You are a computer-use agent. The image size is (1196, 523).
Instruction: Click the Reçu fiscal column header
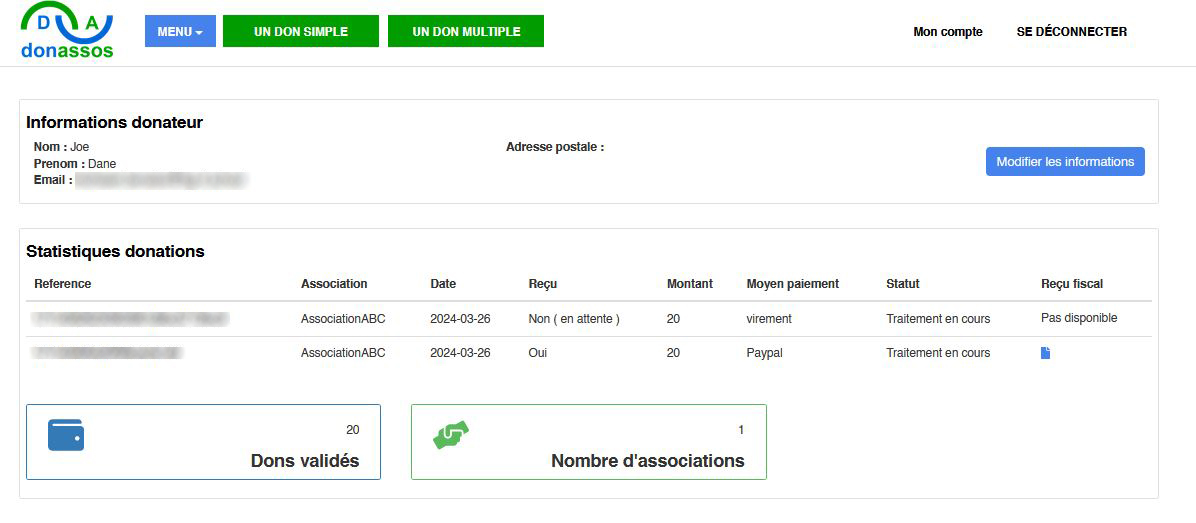pos(1071,284)
